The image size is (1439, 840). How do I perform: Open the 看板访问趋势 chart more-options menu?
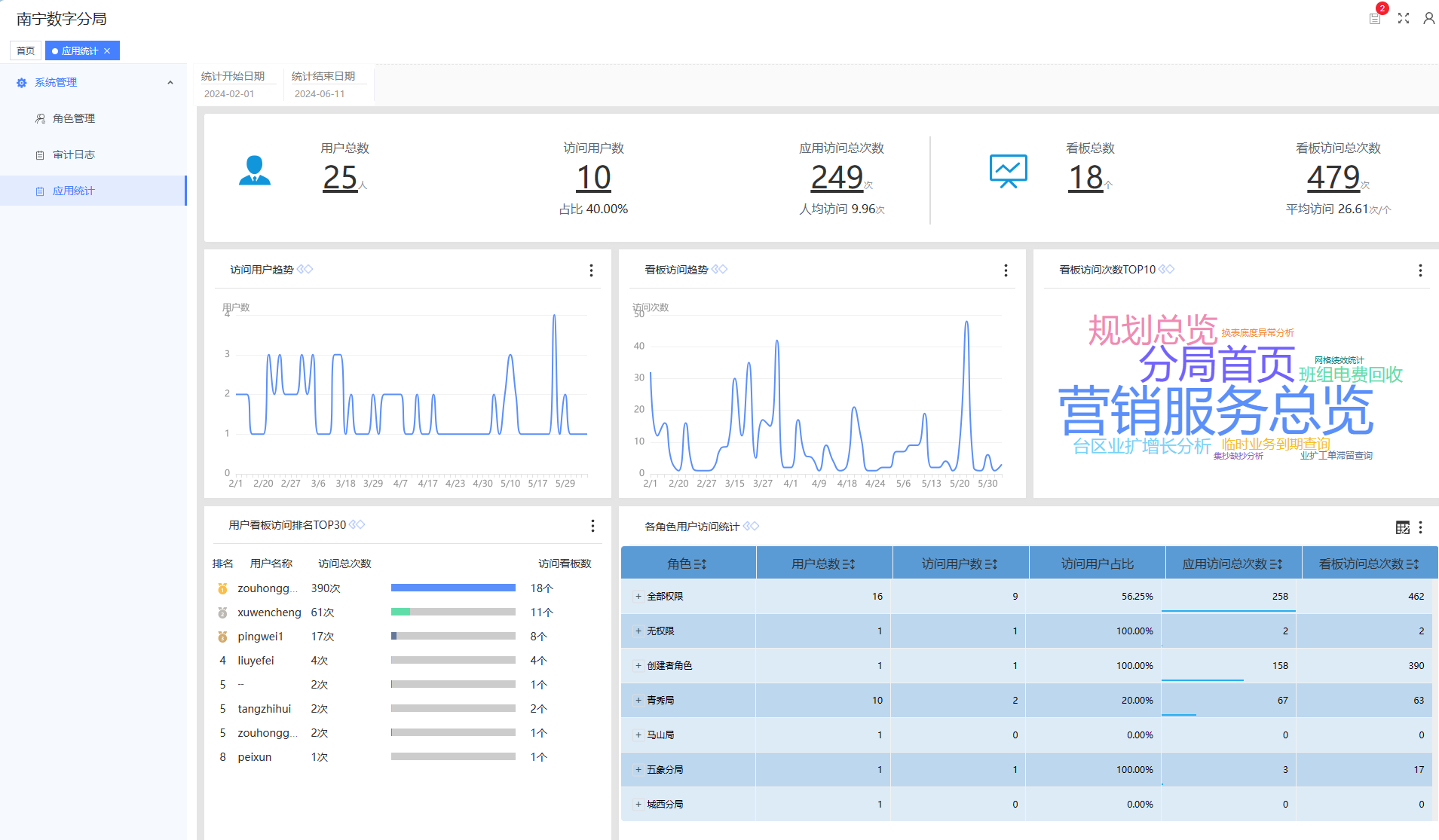coord(1006,270)
